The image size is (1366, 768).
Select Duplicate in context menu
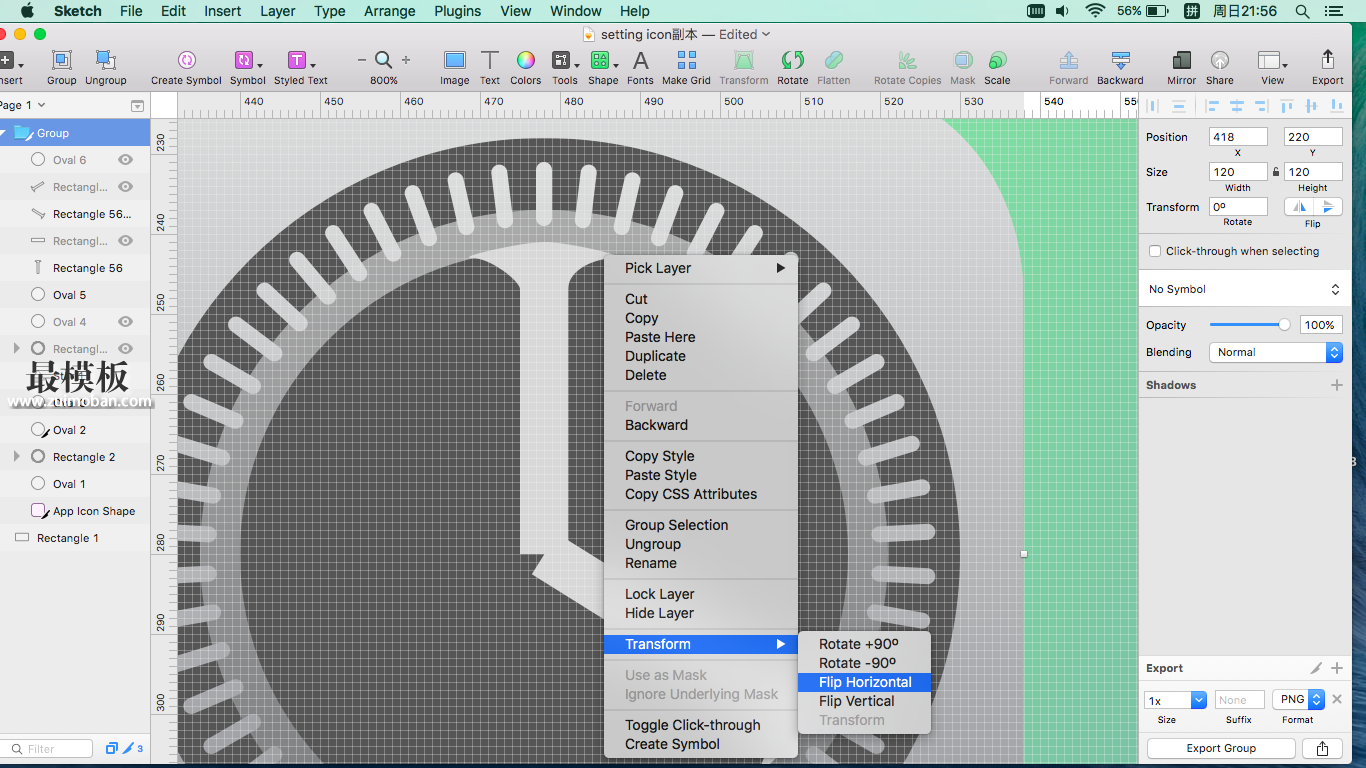click(x=701, y=356)
